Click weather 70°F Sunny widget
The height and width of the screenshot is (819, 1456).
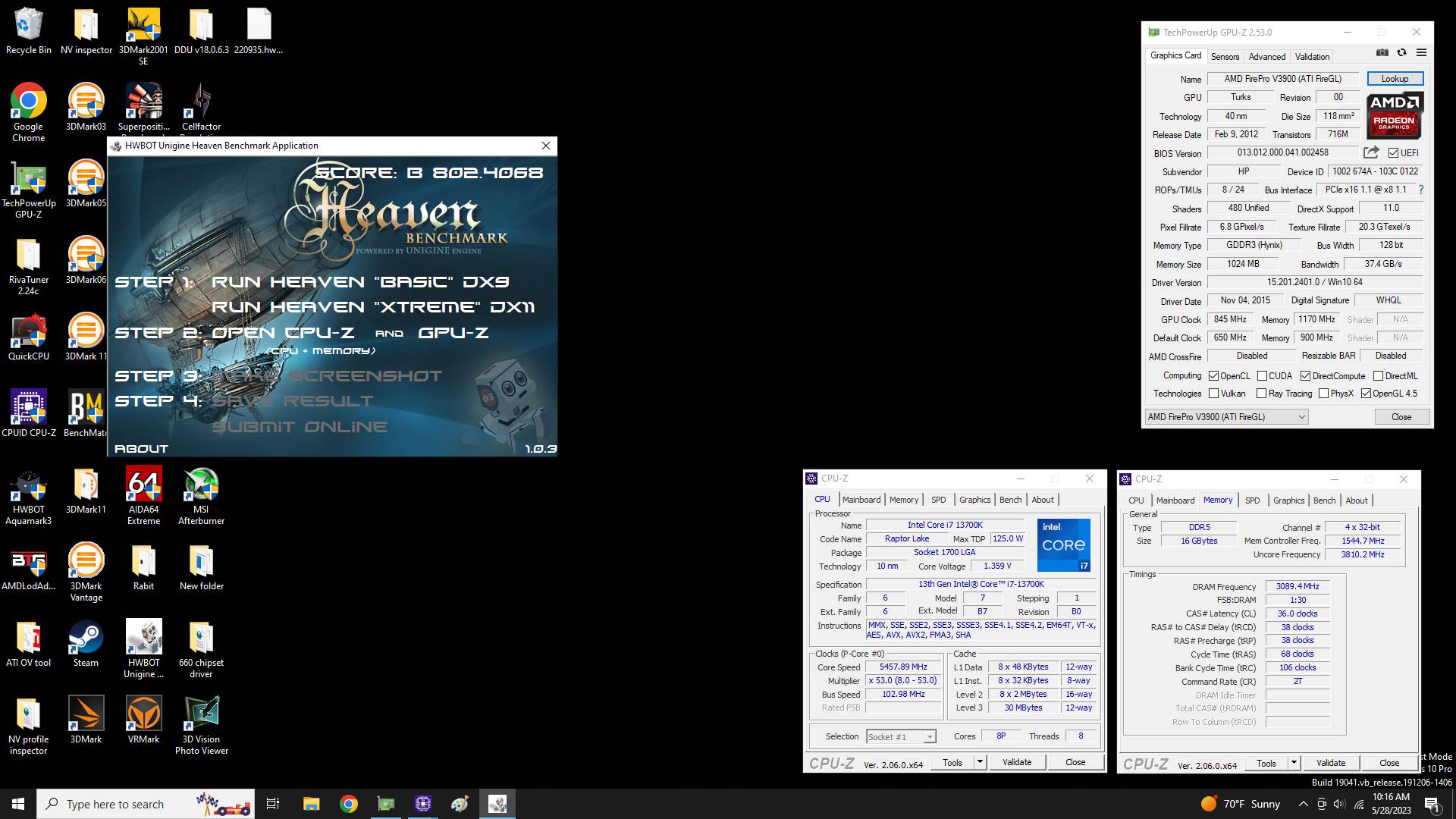[1241, 804]
